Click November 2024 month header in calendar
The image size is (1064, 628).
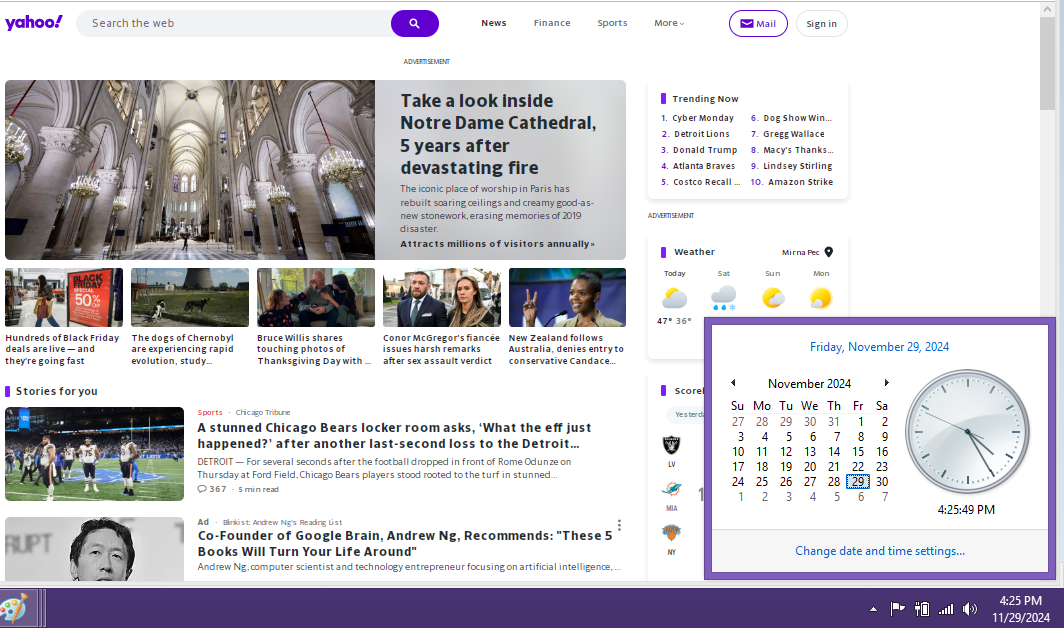coord(810,384)
